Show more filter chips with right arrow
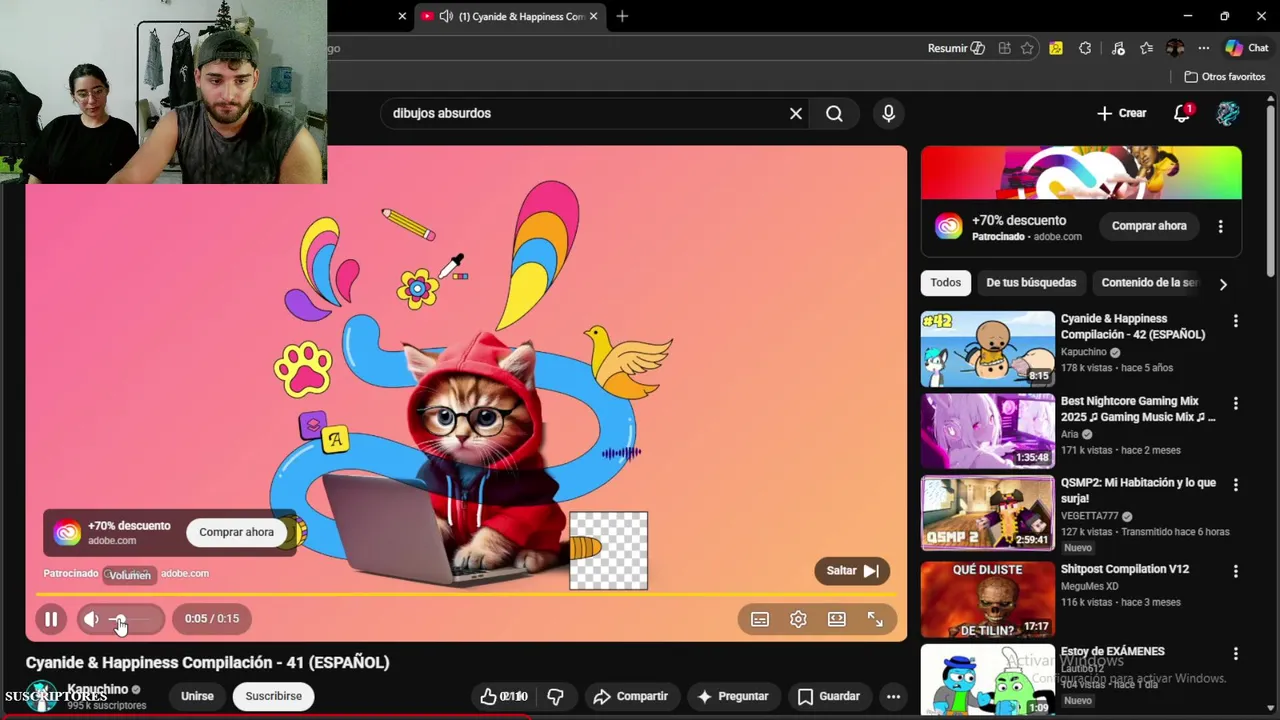Image resolution: width=1280 pixels, height=720 pixels. point(1223,284)
